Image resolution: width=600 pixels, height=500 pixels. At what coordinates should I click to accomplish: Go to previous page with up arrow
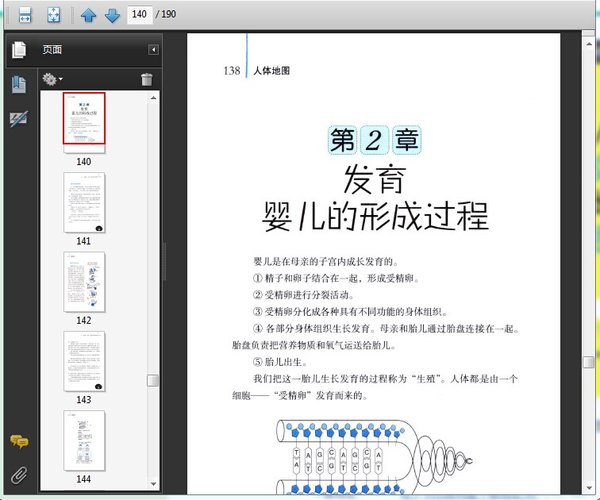pos(88,15)
